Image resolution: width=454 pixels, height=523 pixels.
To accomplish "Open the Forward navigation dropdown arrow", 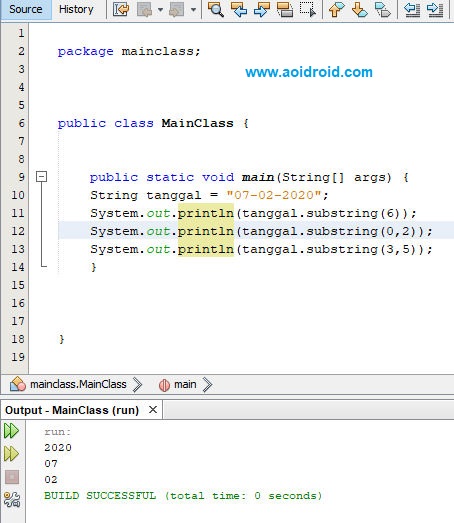I will coord(193,10).
